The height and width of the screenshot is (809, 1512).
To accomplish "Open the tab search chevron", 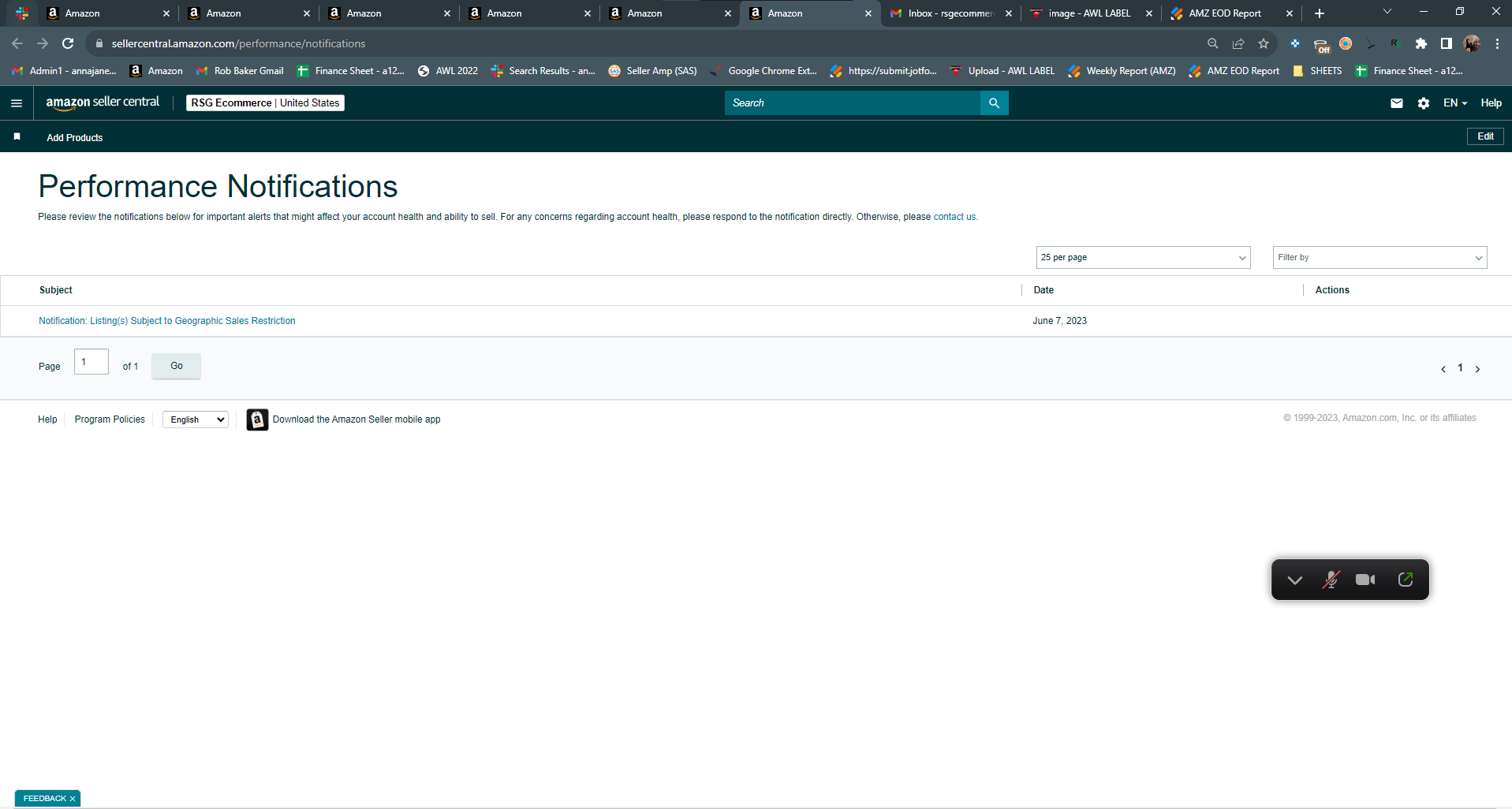I will [x=1387, y=12].
